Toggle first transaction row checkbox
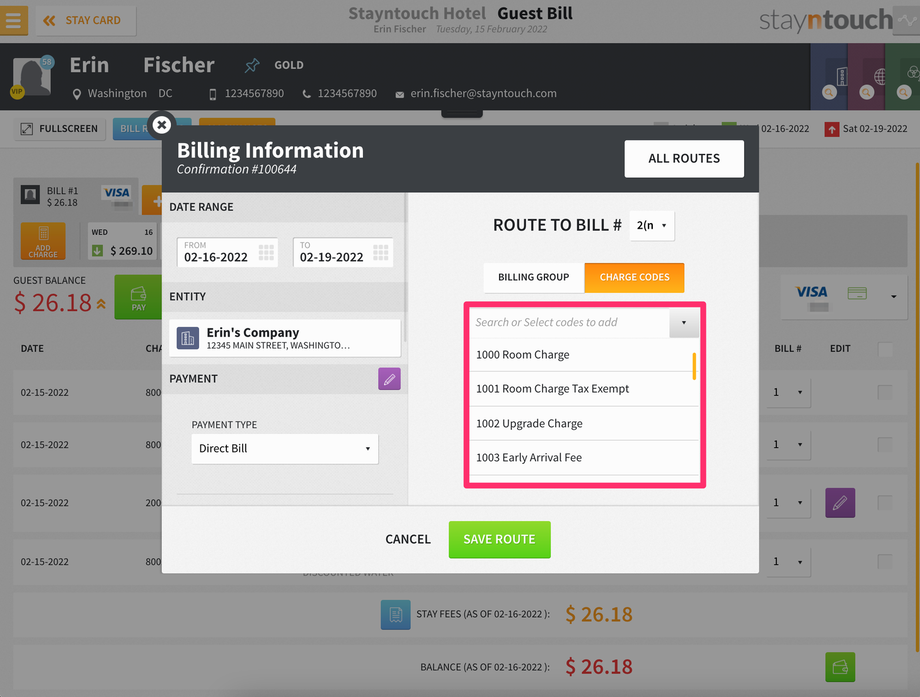This screenshot has height=697, width=920. (885, 392)
